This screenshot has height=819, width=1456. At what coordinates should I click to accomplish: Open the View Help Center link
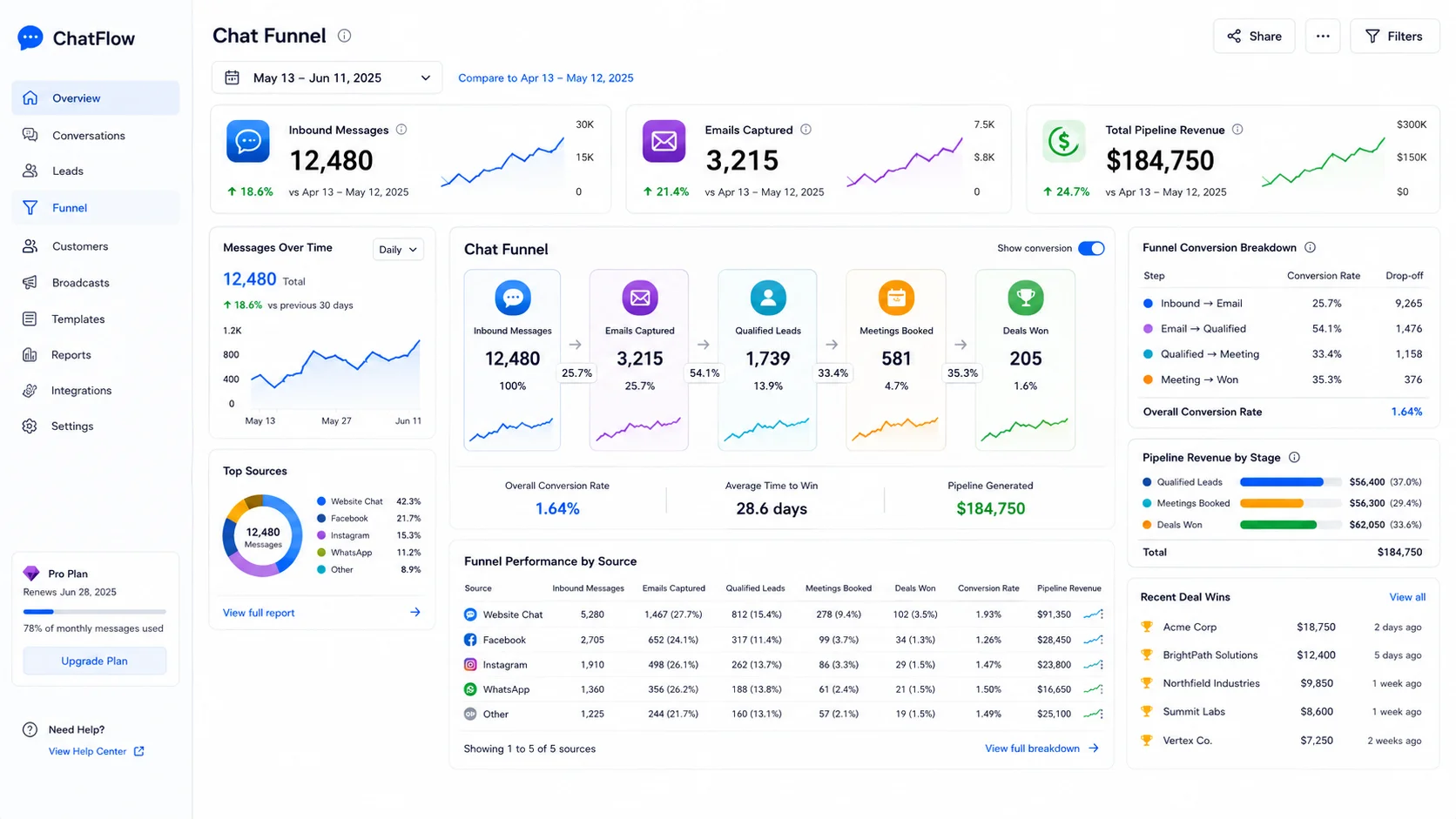[x=97, y=751]
